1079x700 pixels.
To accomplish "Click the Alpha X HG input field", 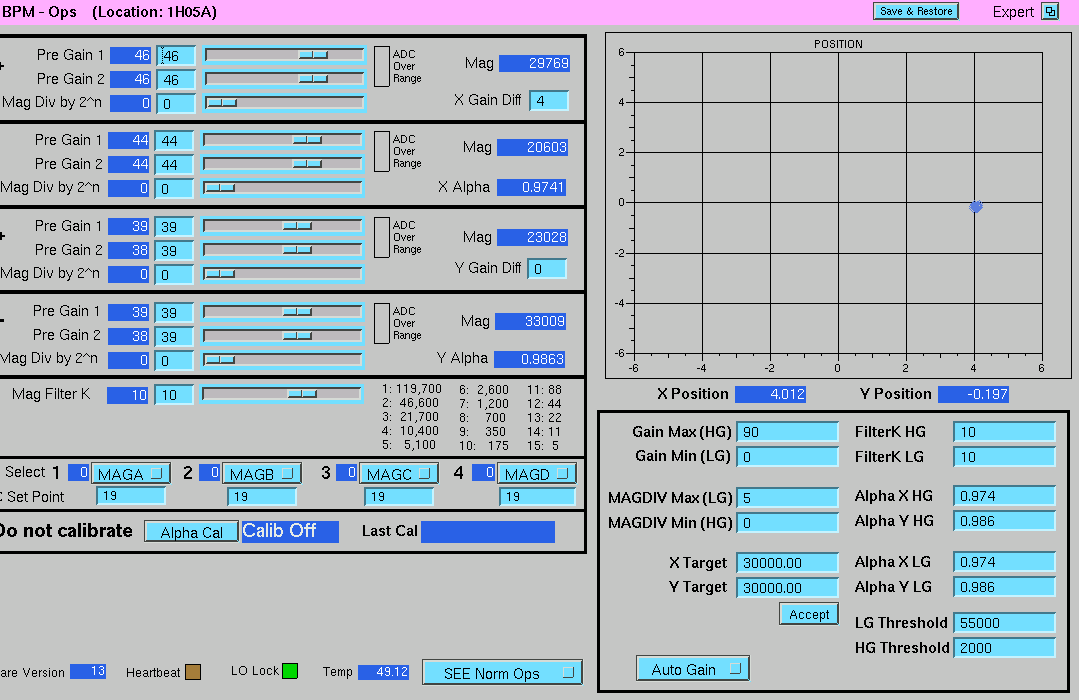I will click(x=1004, y=496).
